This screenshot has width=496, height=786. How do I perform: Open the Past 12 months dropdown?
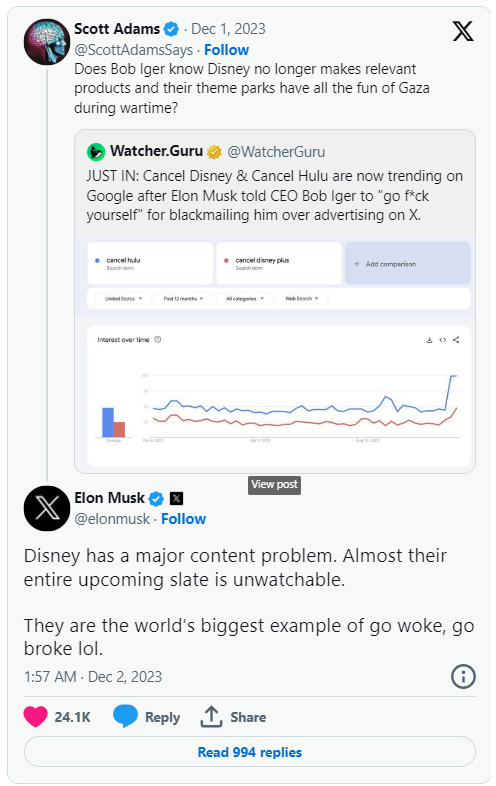183,298
